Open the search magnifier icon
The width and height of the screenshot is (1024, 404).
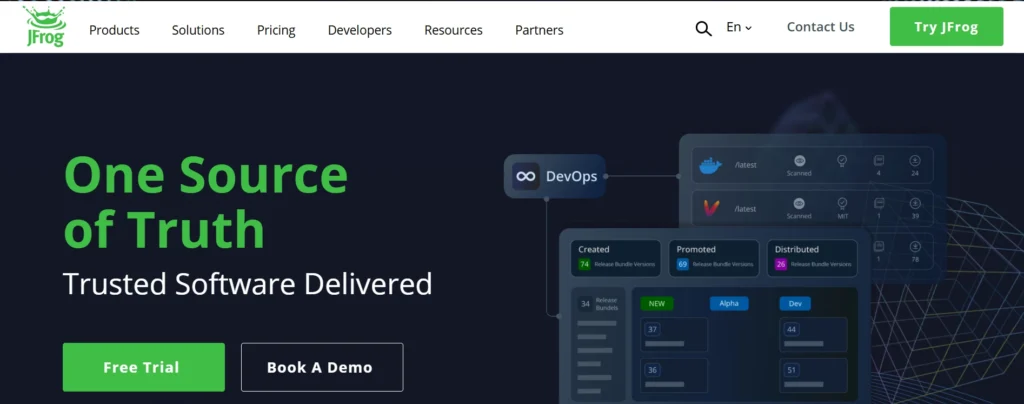tap(703, 29)
